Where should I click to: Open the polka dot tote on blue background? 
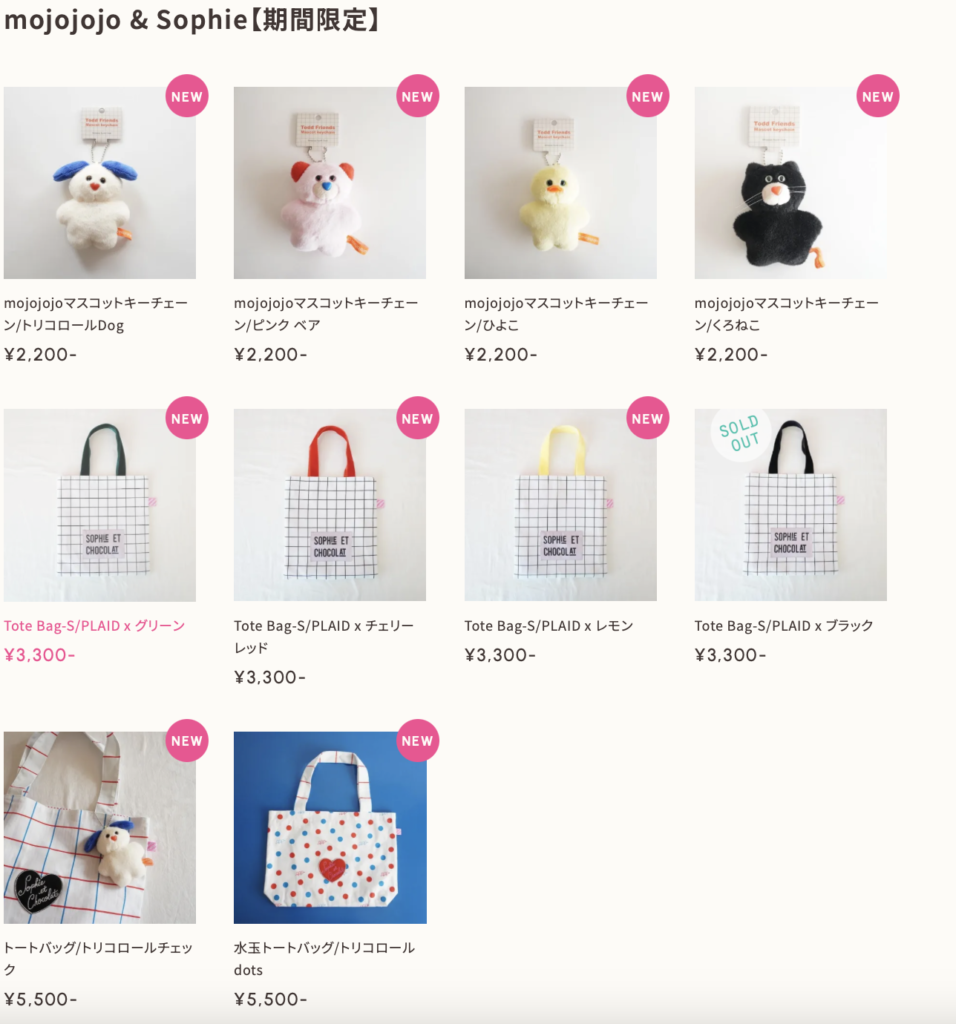330,827
